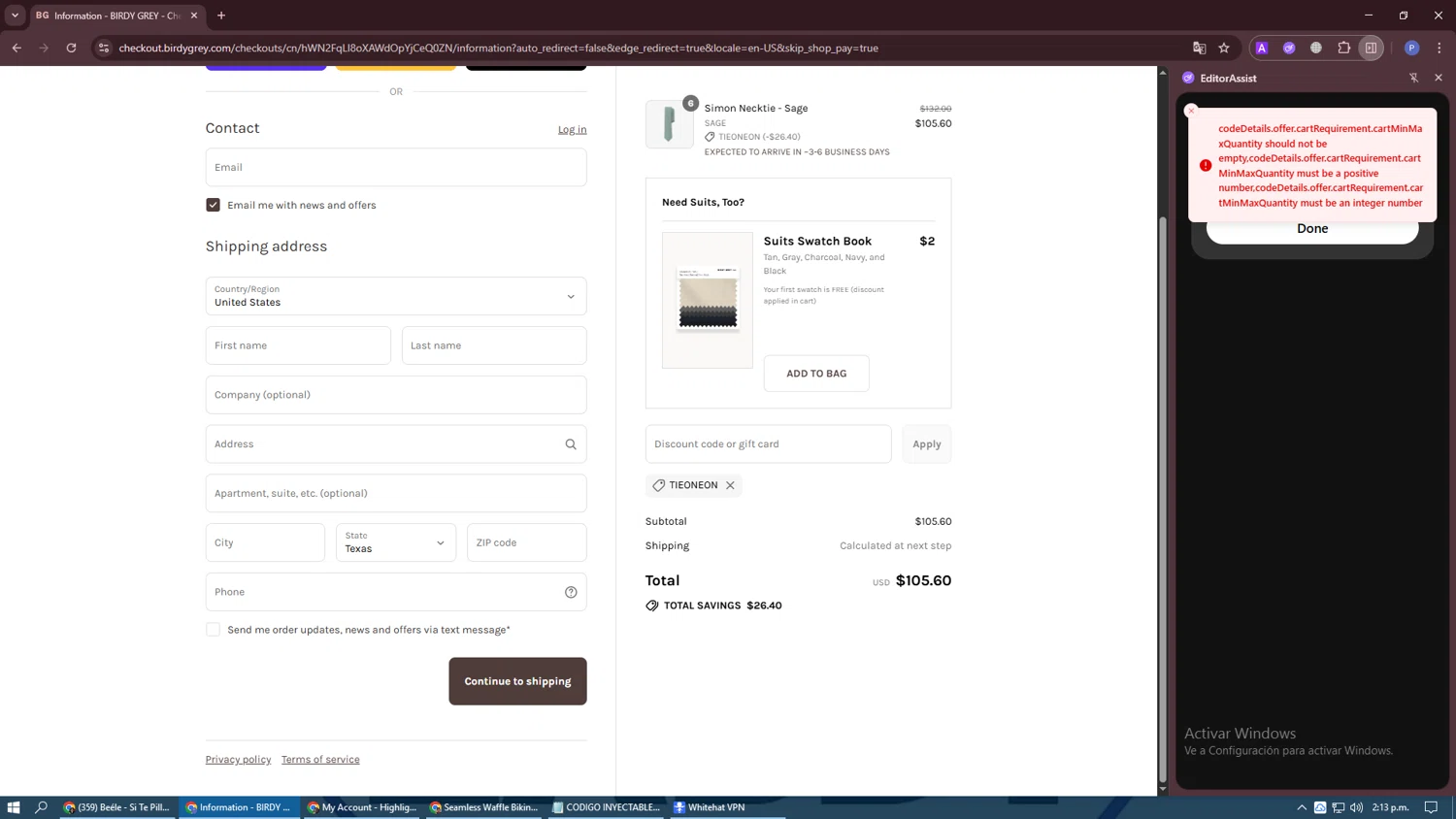Click the address search magnifier icon

click(571, 444)
